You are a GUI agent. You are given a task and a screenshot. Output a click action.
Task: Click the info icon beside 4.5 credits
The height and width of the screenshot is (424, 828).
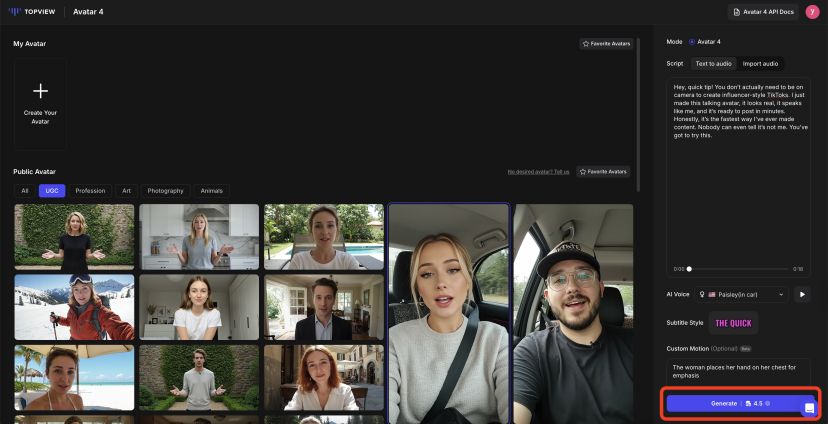768,404
